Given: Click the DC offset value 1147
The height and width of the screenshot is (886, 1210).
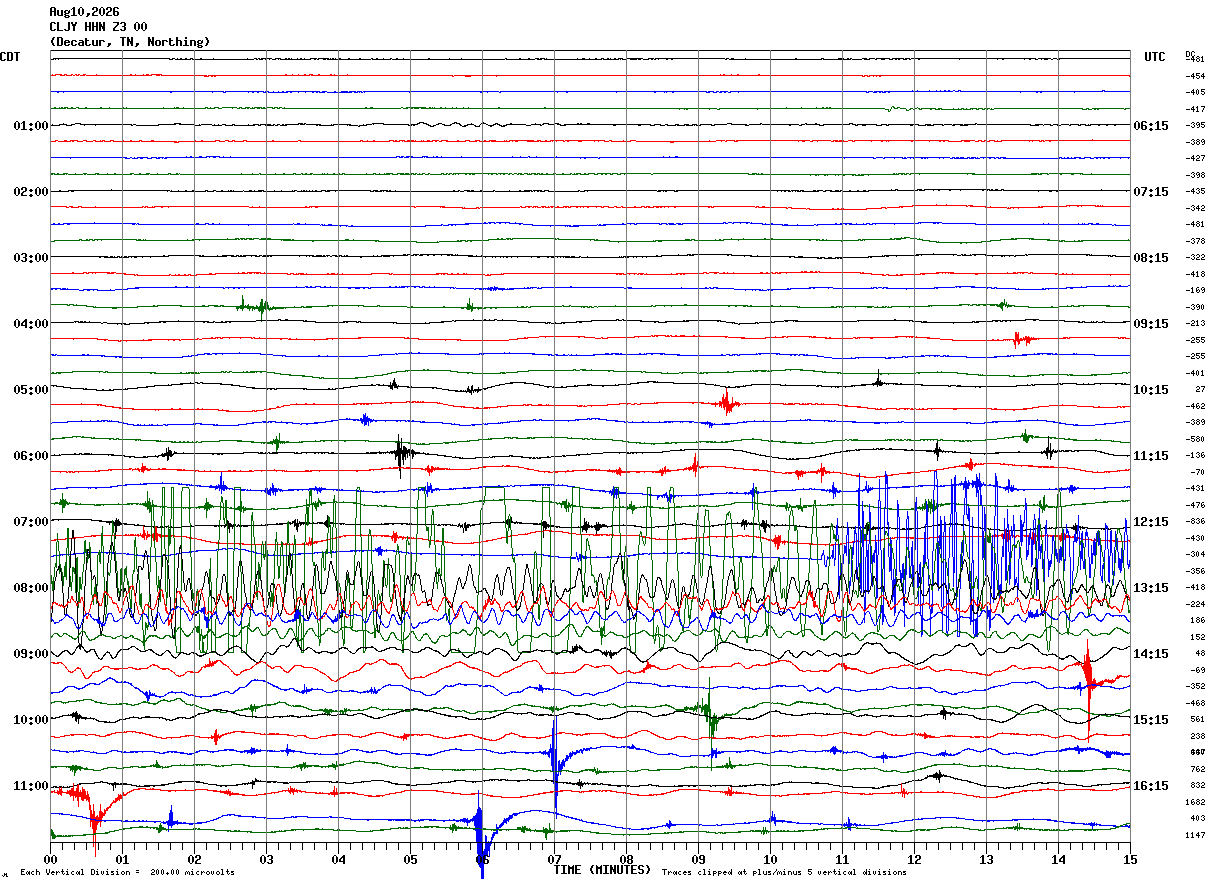Looking at the screenshot, I should (1195, 835).
